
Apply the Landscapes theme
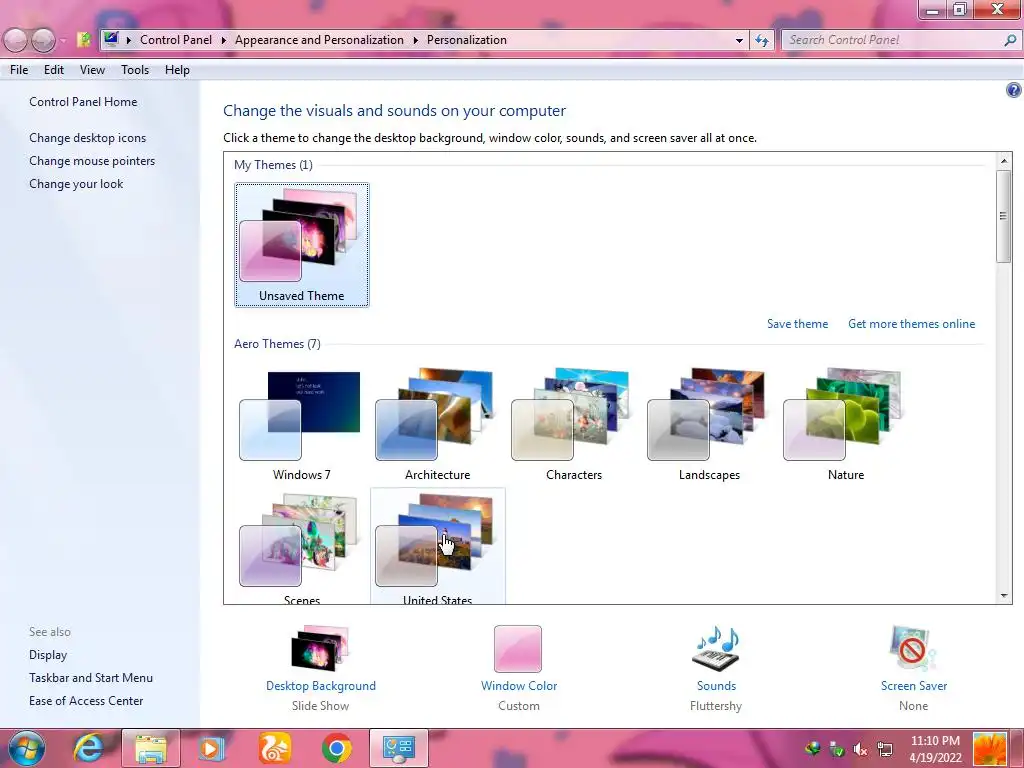coord(709,424)
